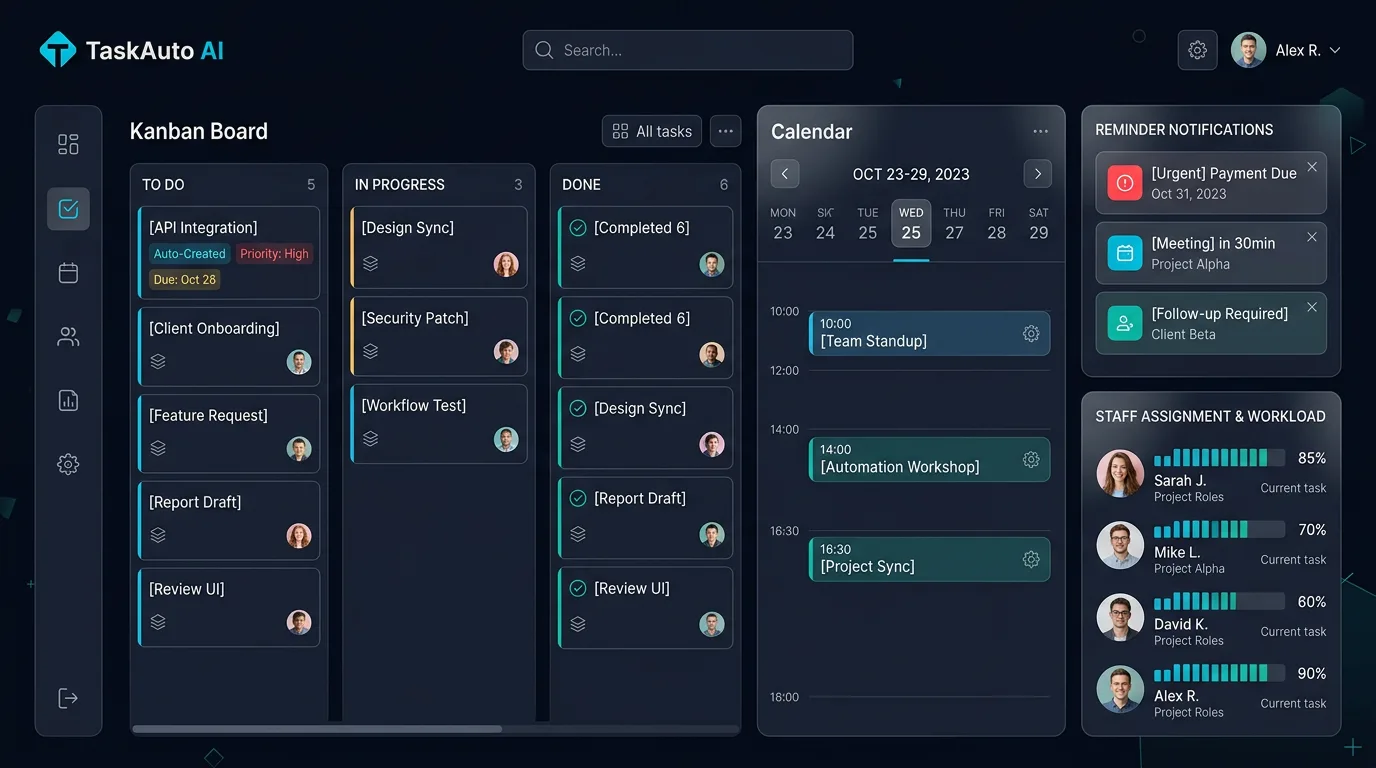1376x768 pixels.
Task: Open the Kanban Board three-dot menu
Action: [x=725, y=131]
